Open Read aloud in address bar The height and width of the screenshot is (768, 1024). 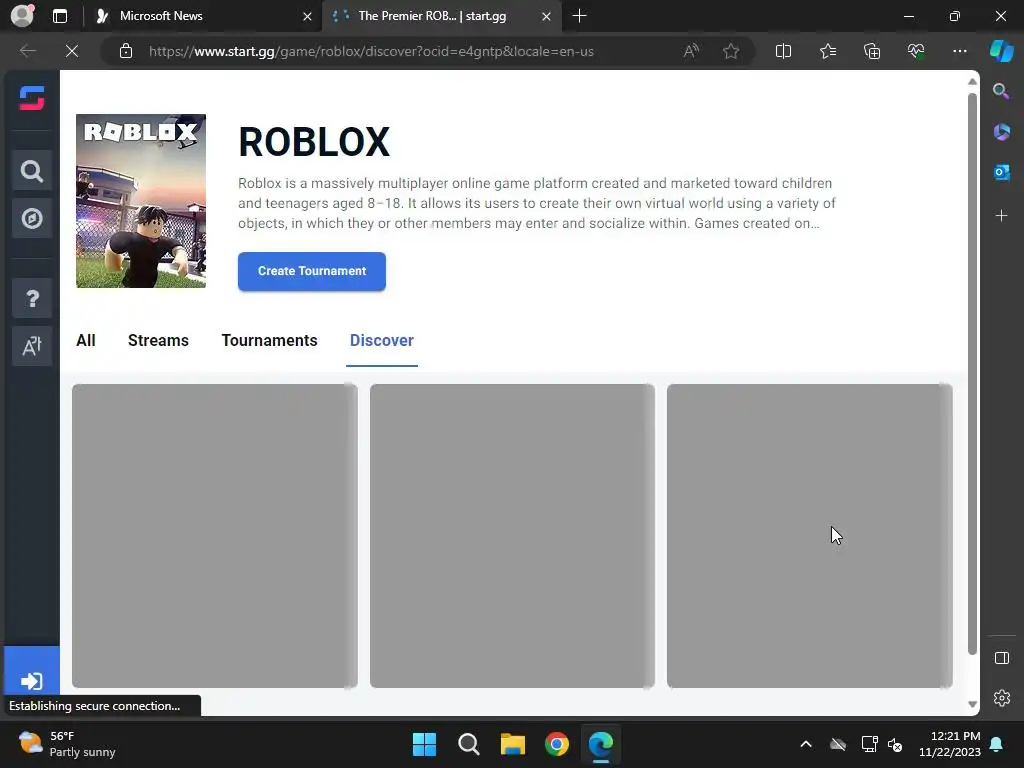(691, 51)
